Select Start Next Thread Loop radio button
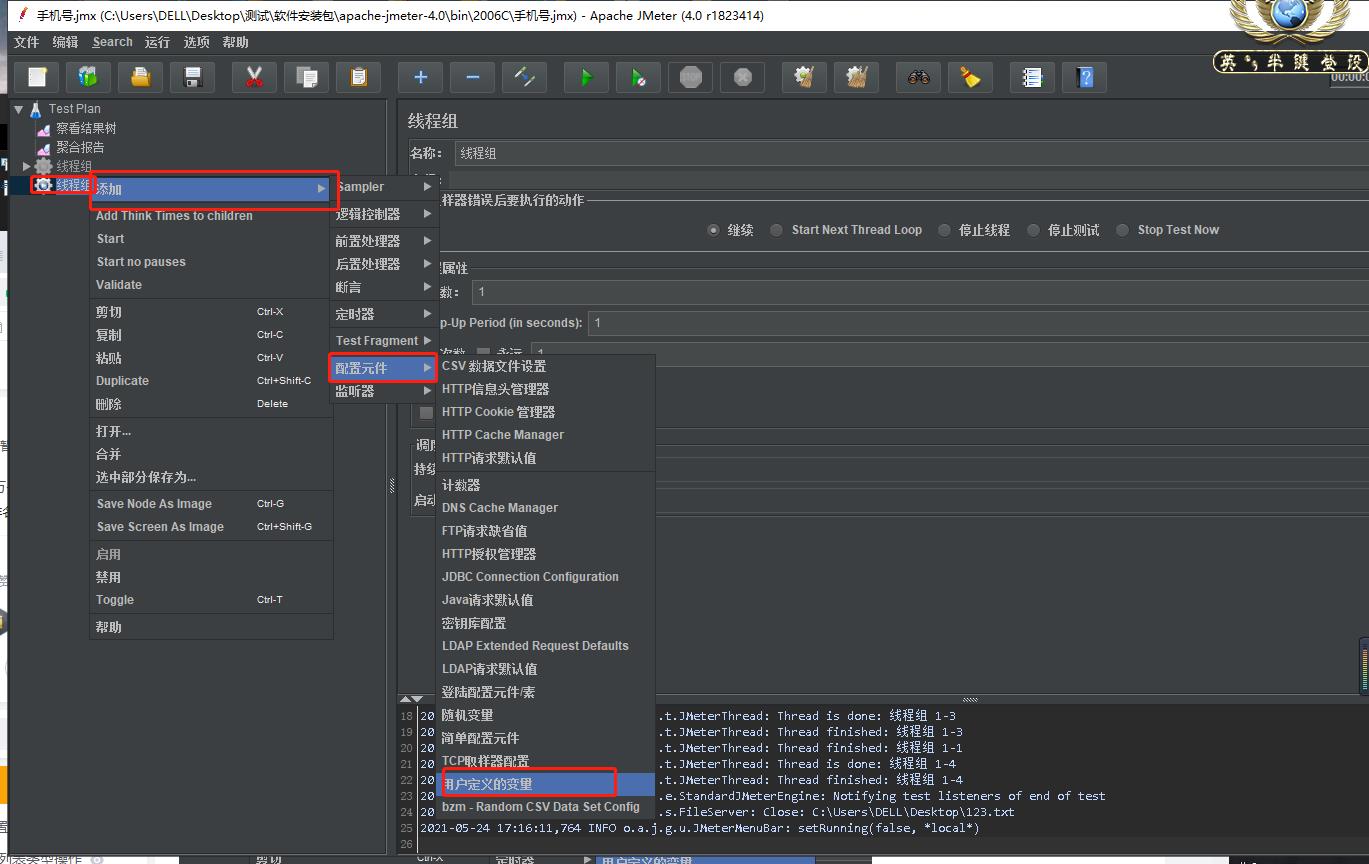1369x864 pixels. click(x=776, y=230)
